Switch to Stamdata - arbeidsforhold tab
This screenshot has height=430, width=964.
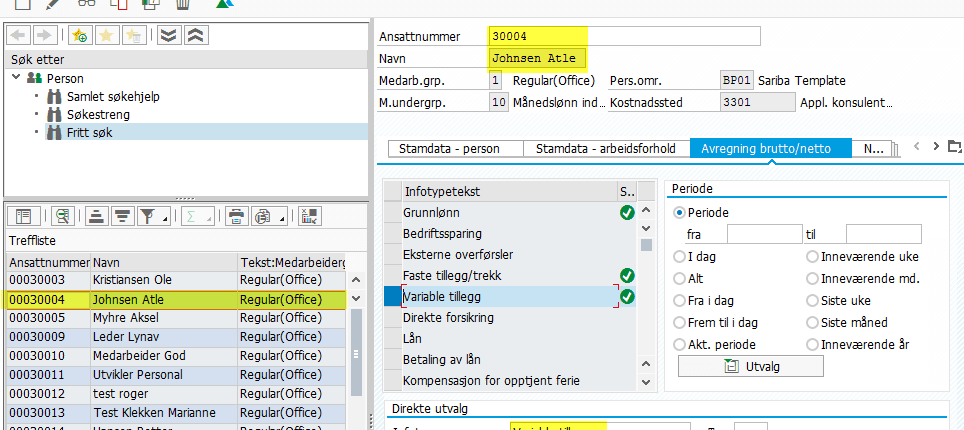[x=606, y=148]
